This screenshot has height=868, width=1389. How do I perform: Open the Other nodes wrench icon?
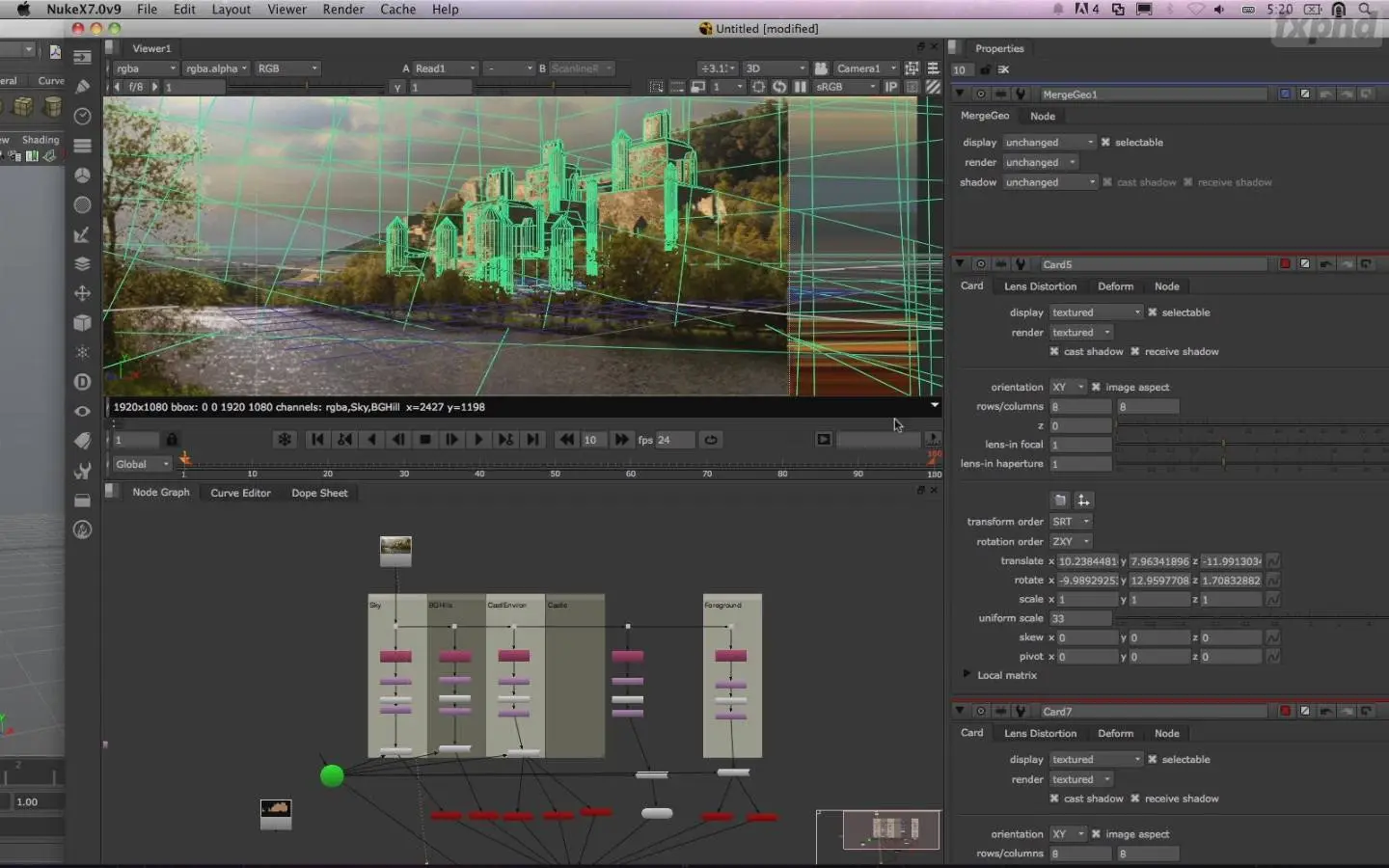click(83, 471)
